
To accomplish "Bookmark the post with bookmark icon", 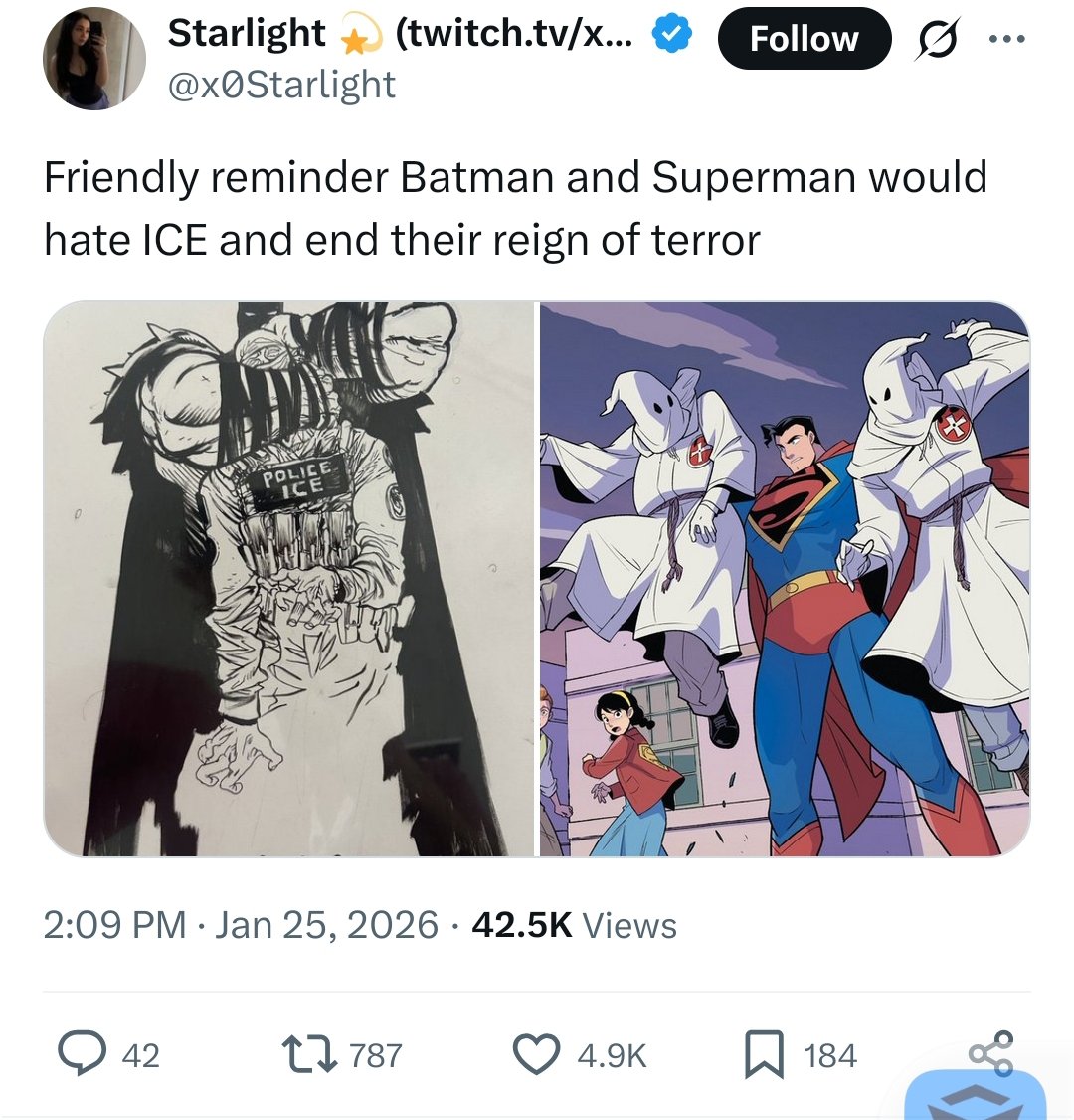I will [x=764, y=1055].
